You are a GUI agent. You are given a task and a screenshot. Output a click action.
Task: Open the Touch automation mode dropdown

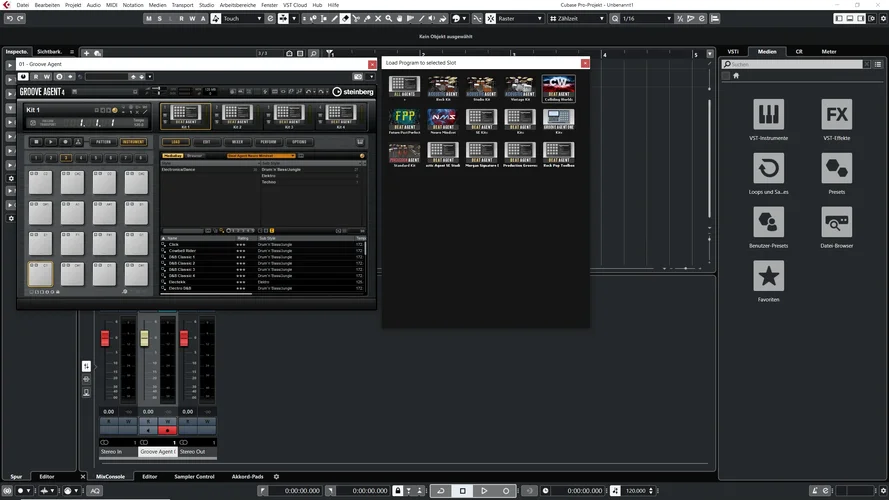240,18
